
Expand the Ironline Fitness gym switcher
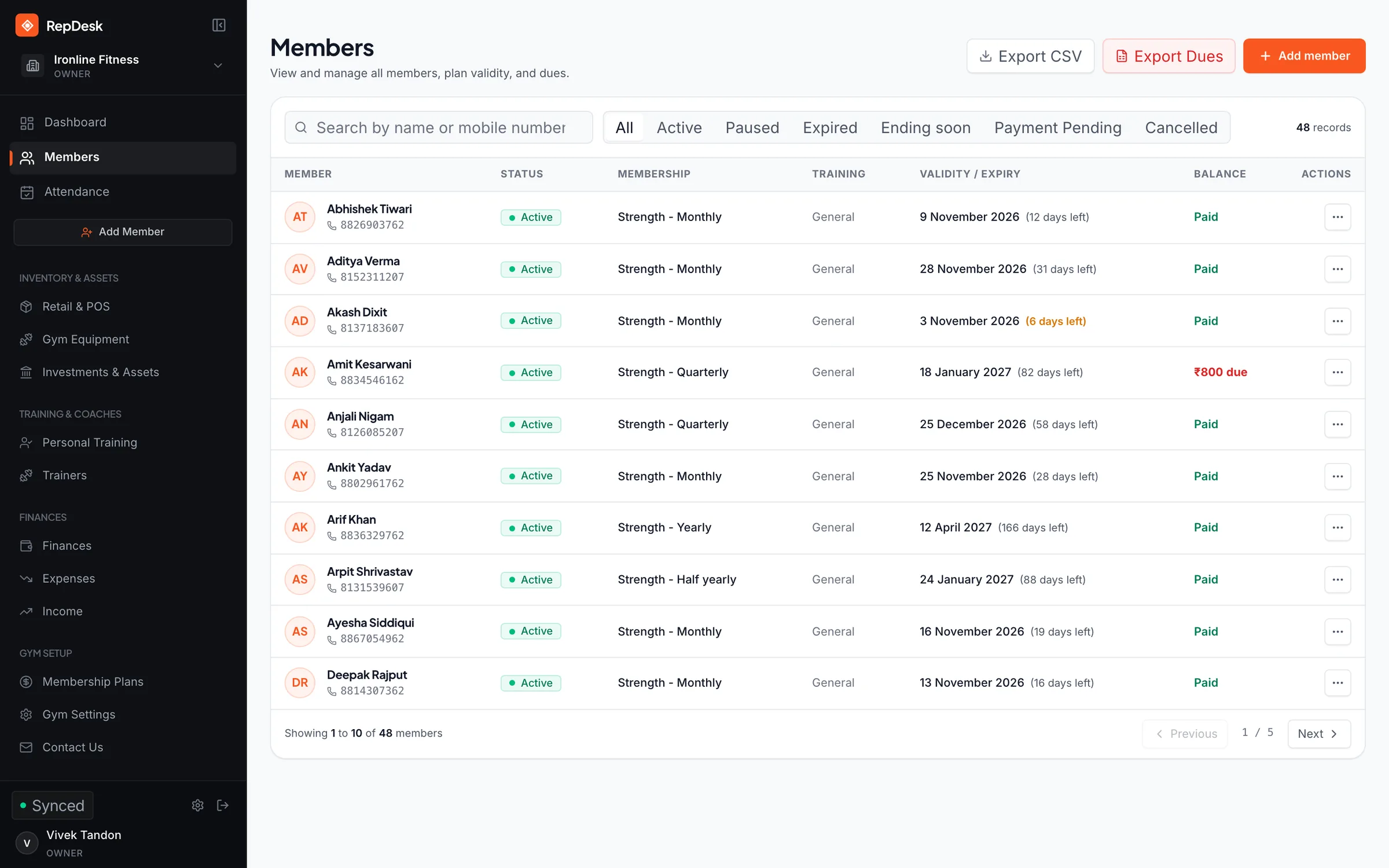(123, 65)
